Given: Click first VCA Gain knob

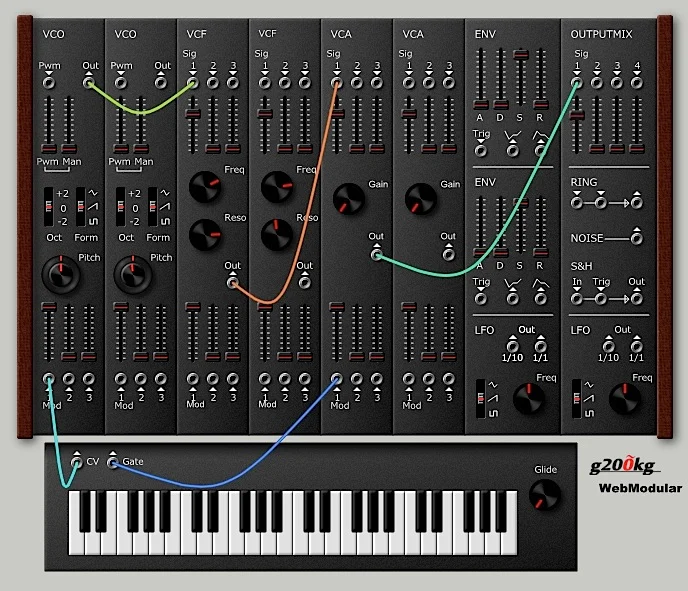Looking at the screenshot, I should coord(349,199).
